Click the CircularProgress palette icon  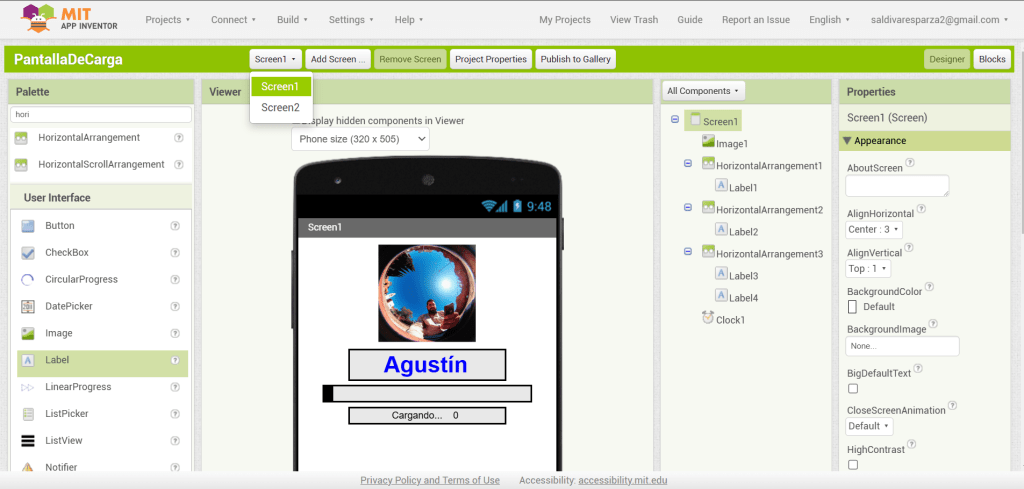pyautogui.click(x=28, y=280)
